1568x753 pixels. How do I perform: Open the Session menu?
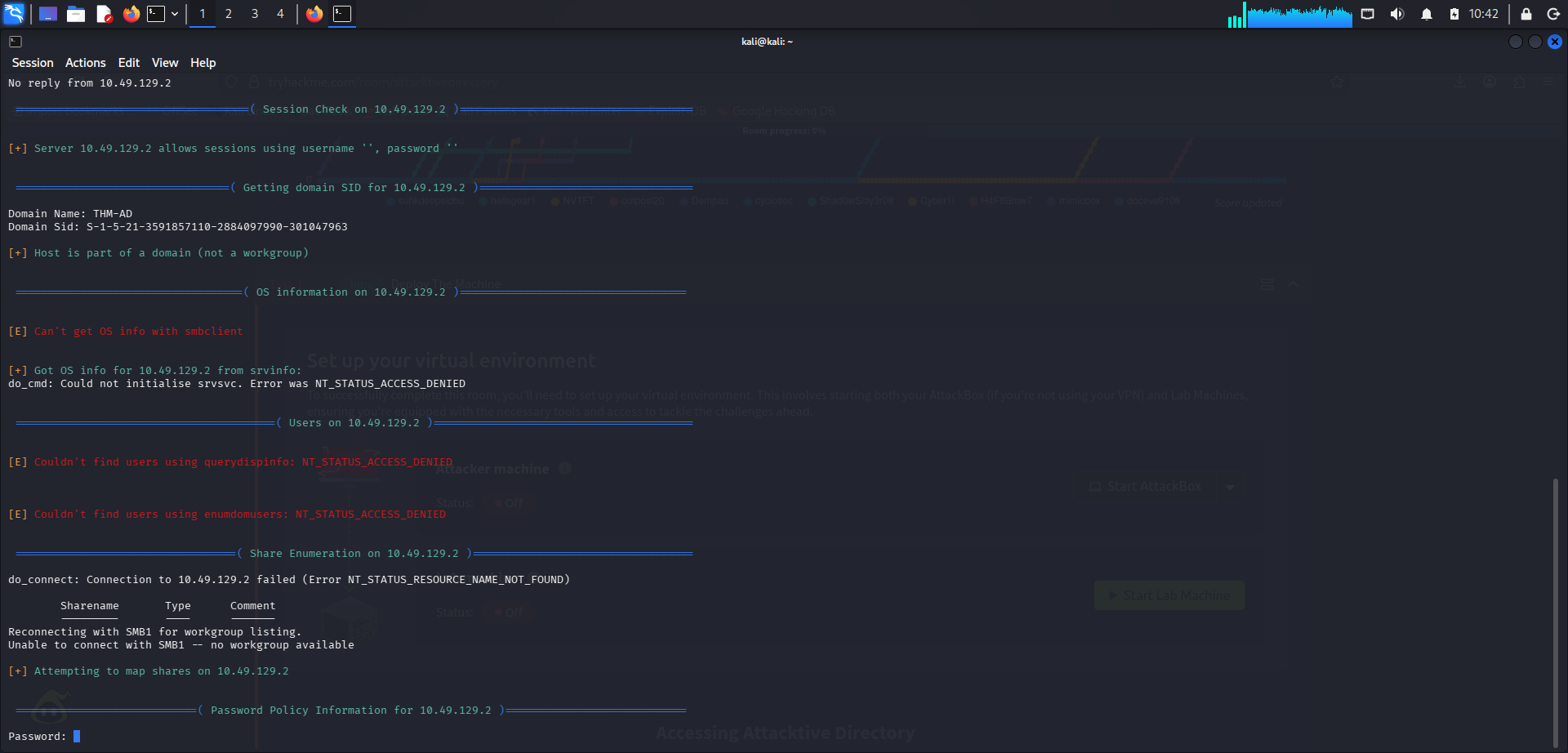point(33,63)
